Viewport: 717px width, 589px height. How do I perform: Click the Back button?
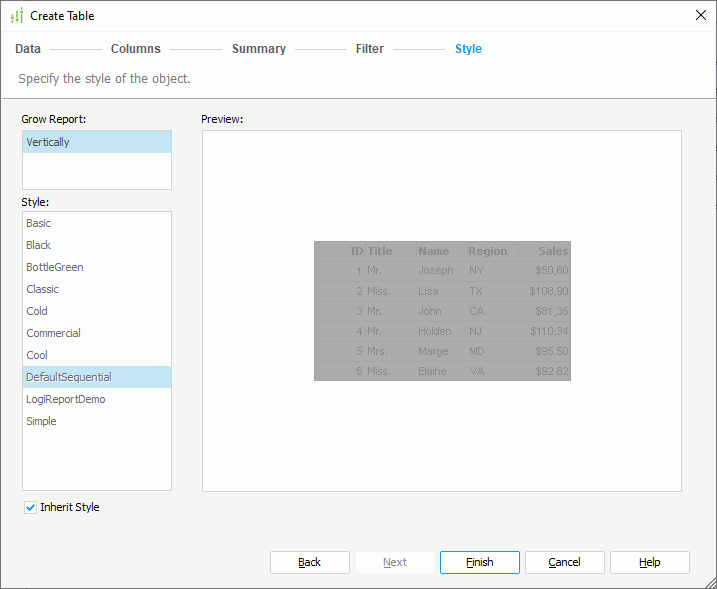tap(310, 562)
